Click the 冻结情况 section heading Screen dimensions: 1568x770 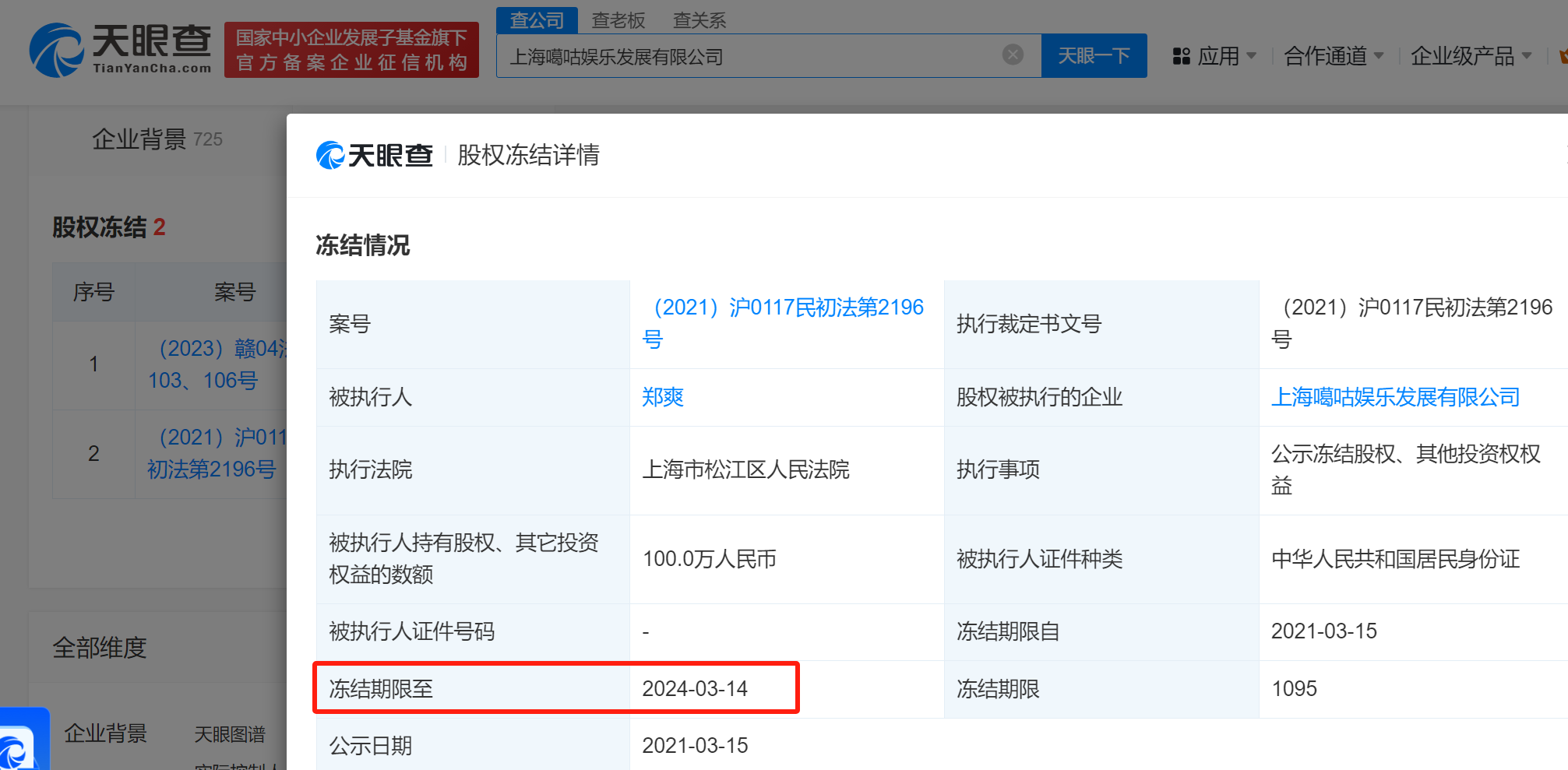(x=362, y=246)
